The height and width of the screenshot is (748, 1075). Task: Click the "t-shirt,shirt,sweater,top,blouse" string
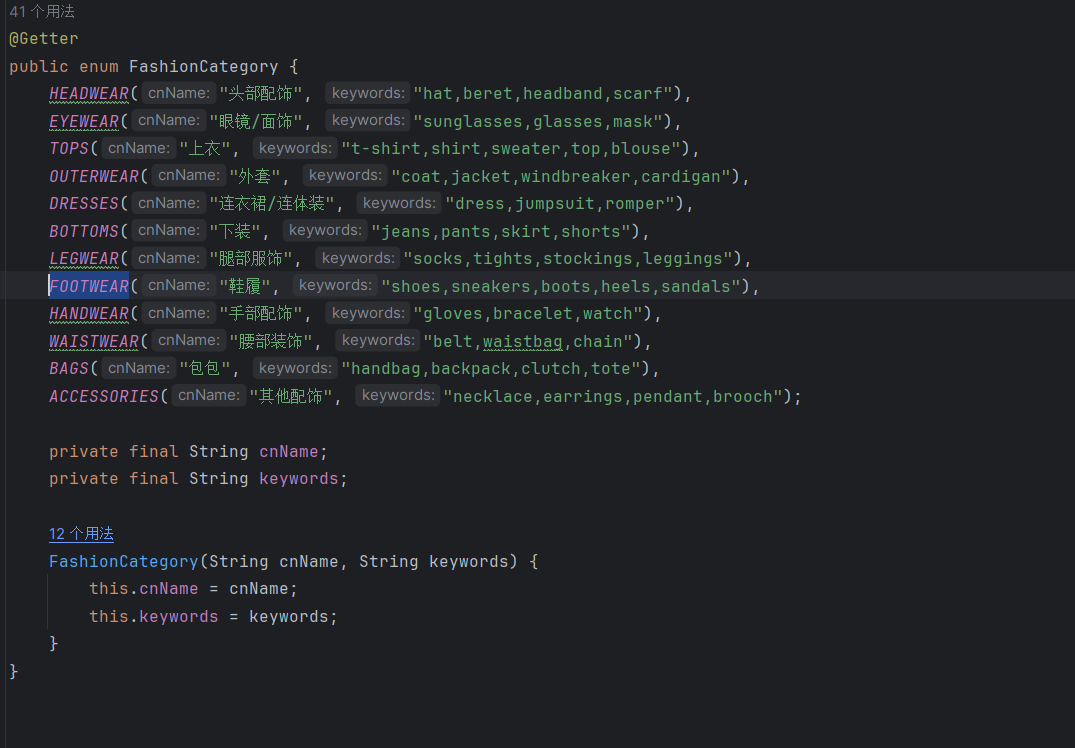pyautogui.click(x=511, y=149)
